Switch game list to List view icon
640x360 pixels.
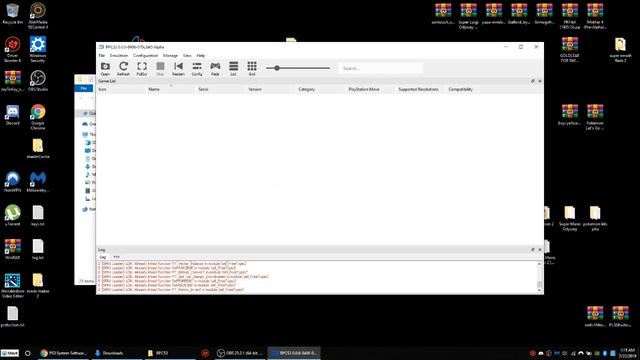(x=233, y=69)
